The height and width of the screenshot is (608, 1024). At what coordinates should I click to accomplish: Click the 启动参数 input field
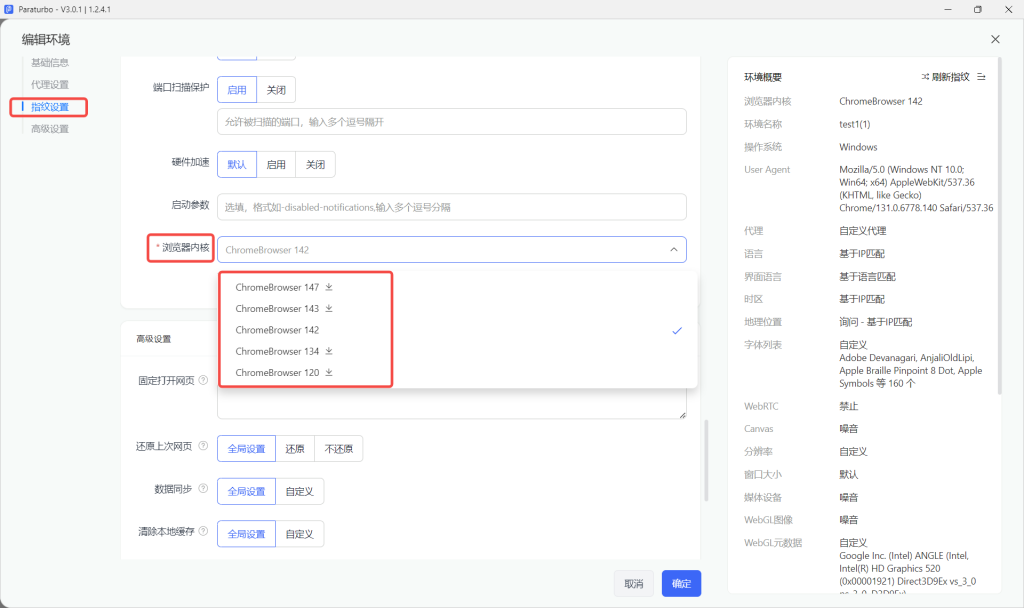[452, 207]
